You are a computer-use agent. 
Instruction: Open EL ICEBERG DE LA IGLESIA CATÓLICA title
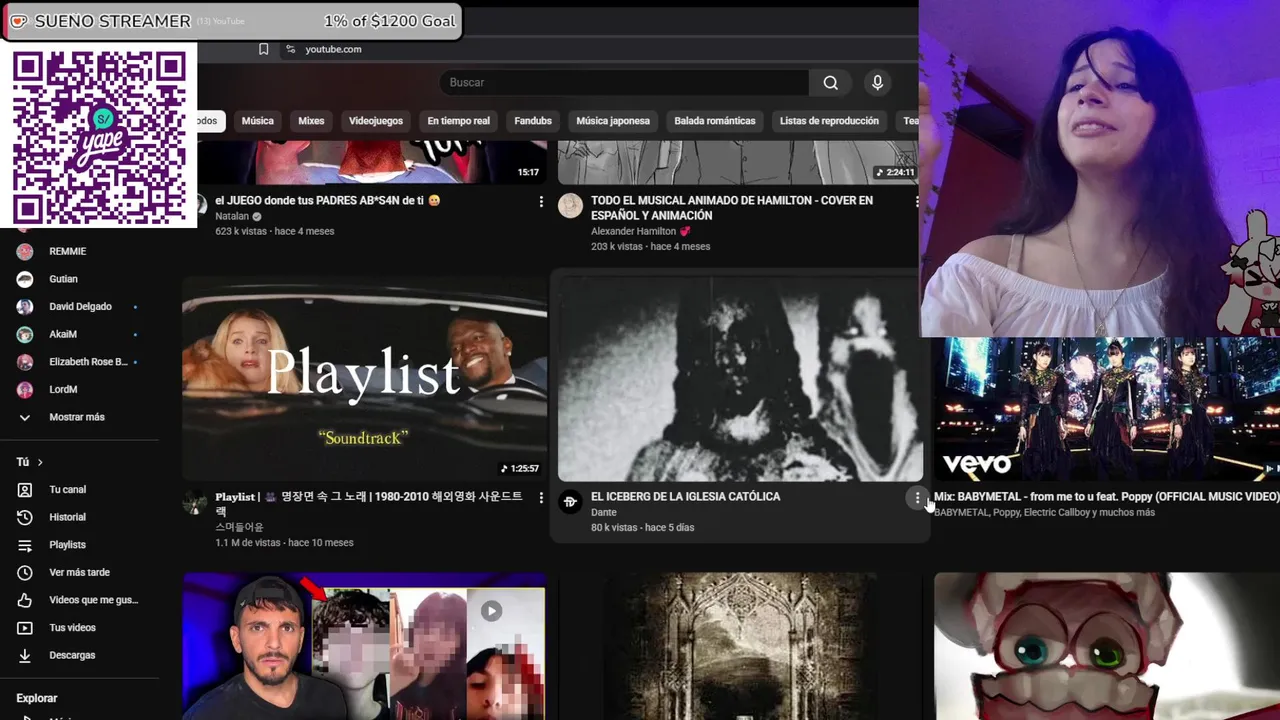coord(685,497)
